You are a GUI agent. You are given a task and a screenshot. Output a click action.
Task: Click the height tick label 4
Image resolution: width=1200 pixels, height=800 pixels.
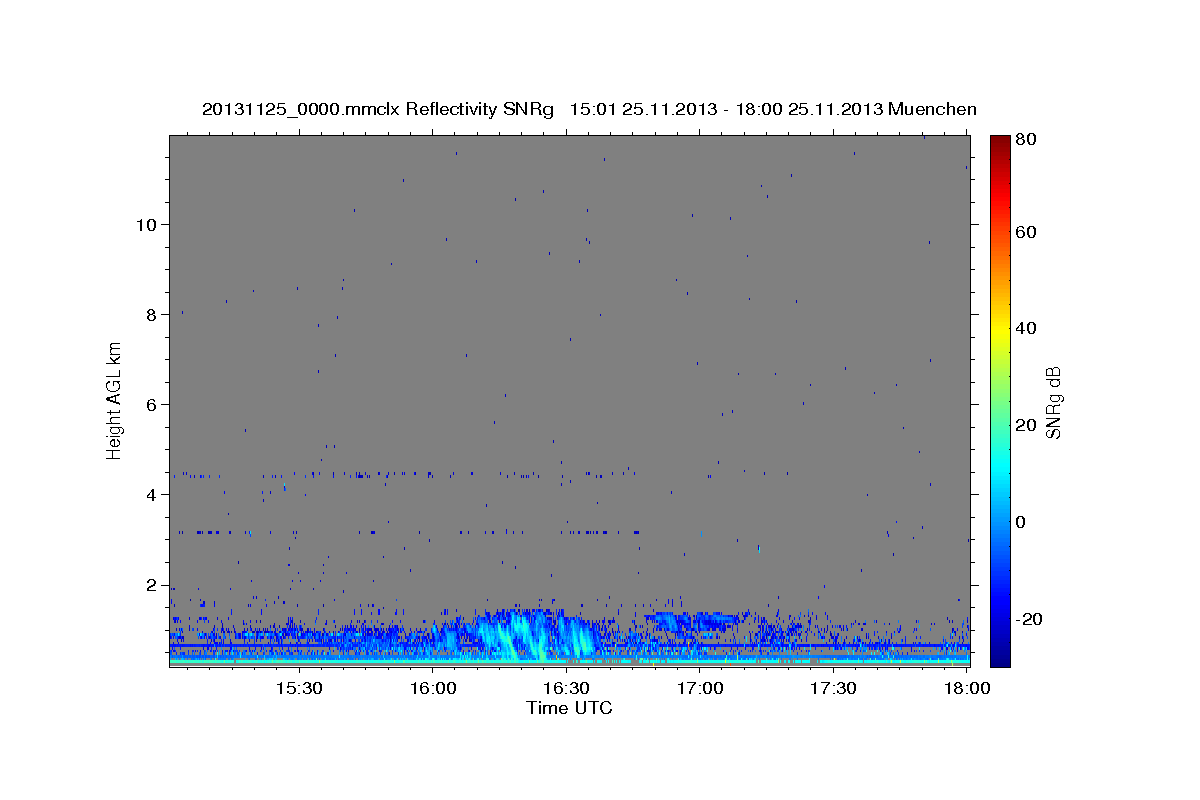click(151, 494)
